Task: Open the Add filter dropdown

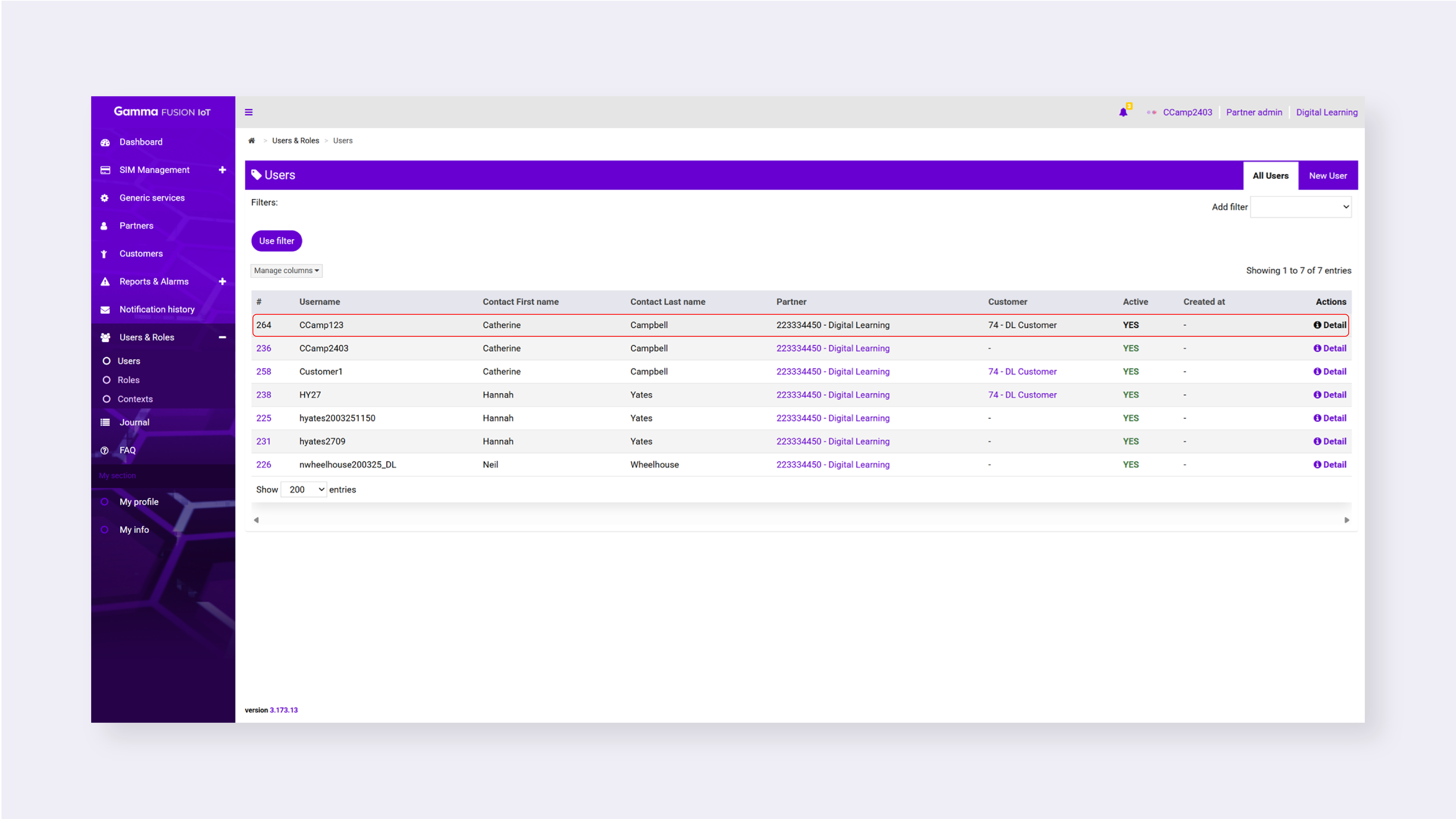Action: pos(1301,207)
